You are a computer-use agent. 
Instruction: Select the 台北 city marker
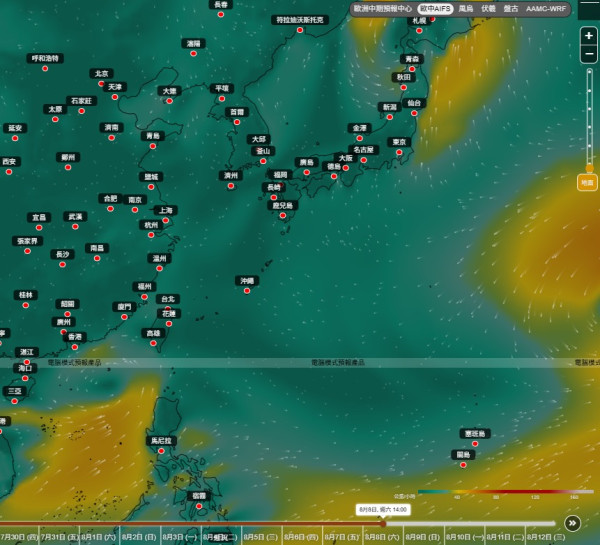(168, 308)
